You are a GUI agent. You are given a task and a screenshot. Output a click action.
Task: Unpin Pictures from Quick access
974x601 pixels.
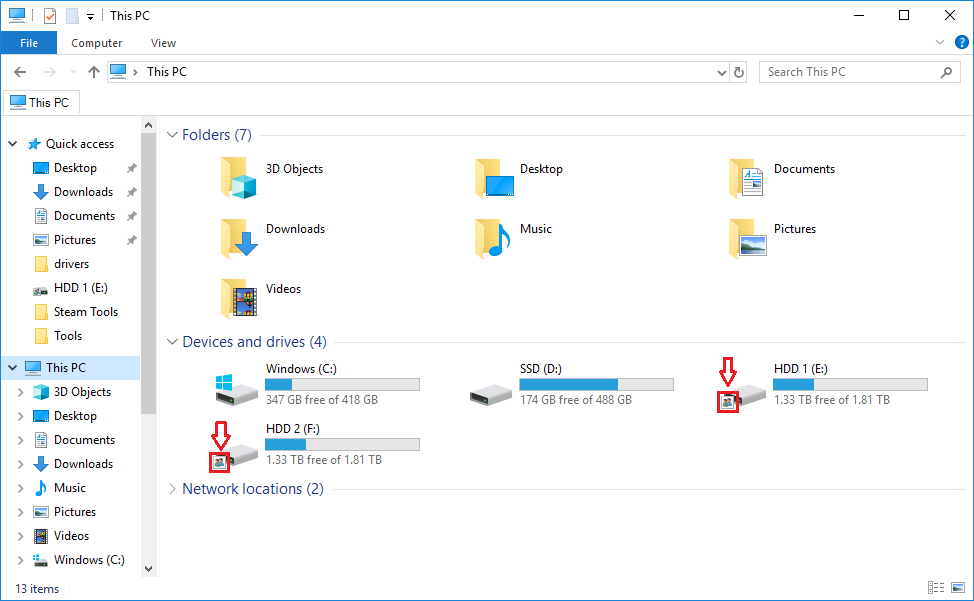click(x=130, y=239)
